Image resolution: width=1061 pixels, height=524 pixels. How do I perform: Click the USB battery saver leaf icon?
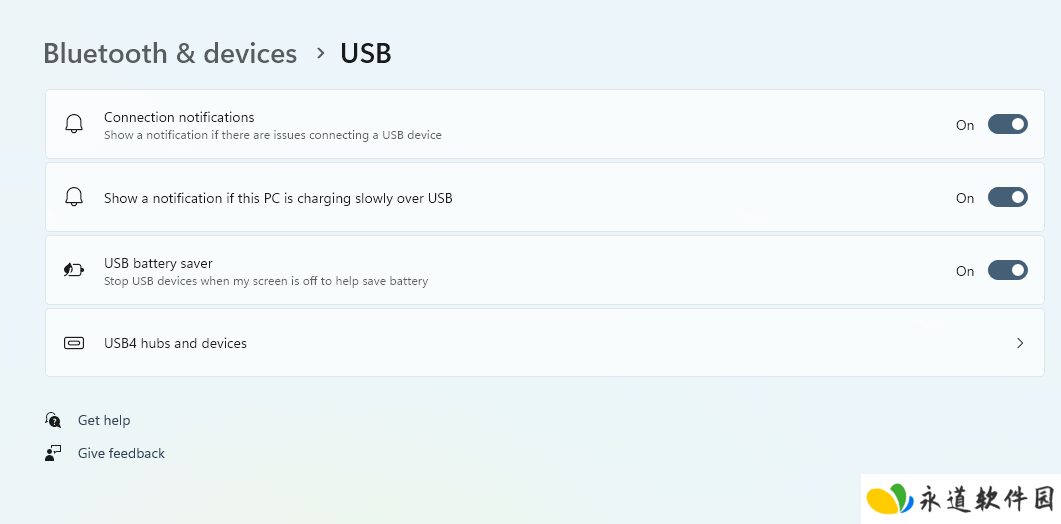(74, 270)
